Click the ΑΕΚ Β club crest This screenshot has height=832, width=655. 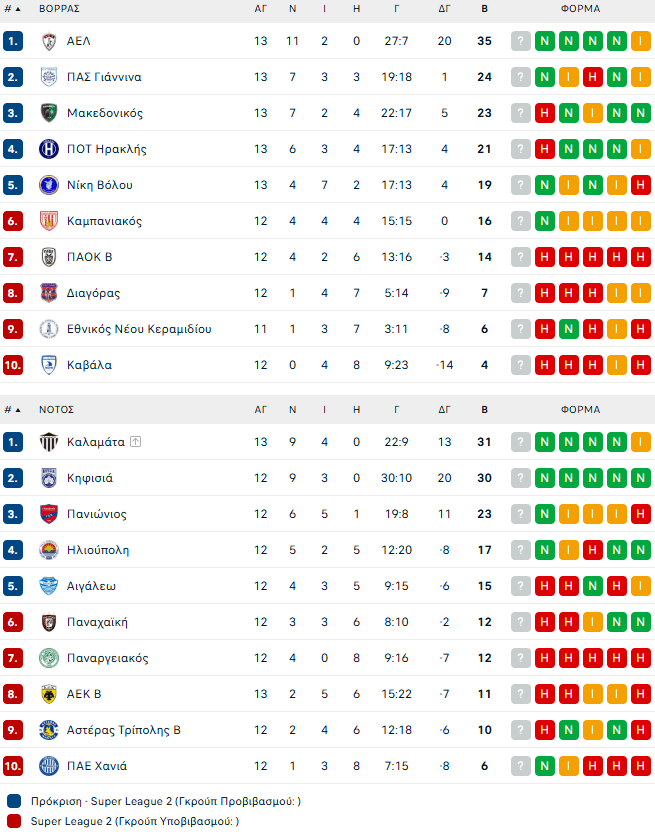coord(49,694)
